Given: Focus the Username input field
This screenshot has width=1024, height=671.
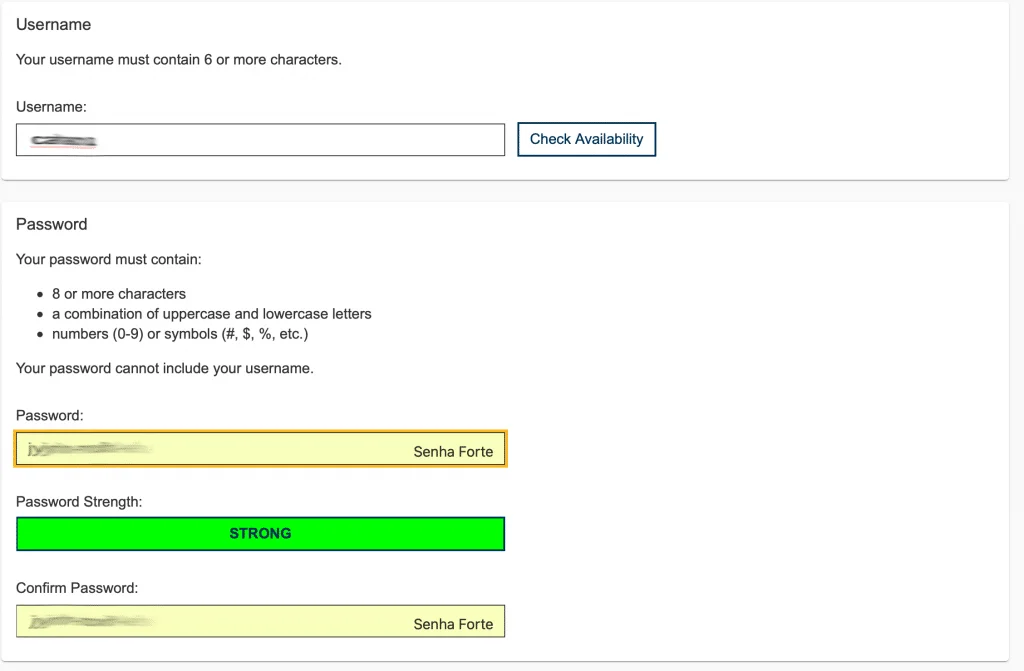Looking at the screenshot, I should click(x=300, y=140).
